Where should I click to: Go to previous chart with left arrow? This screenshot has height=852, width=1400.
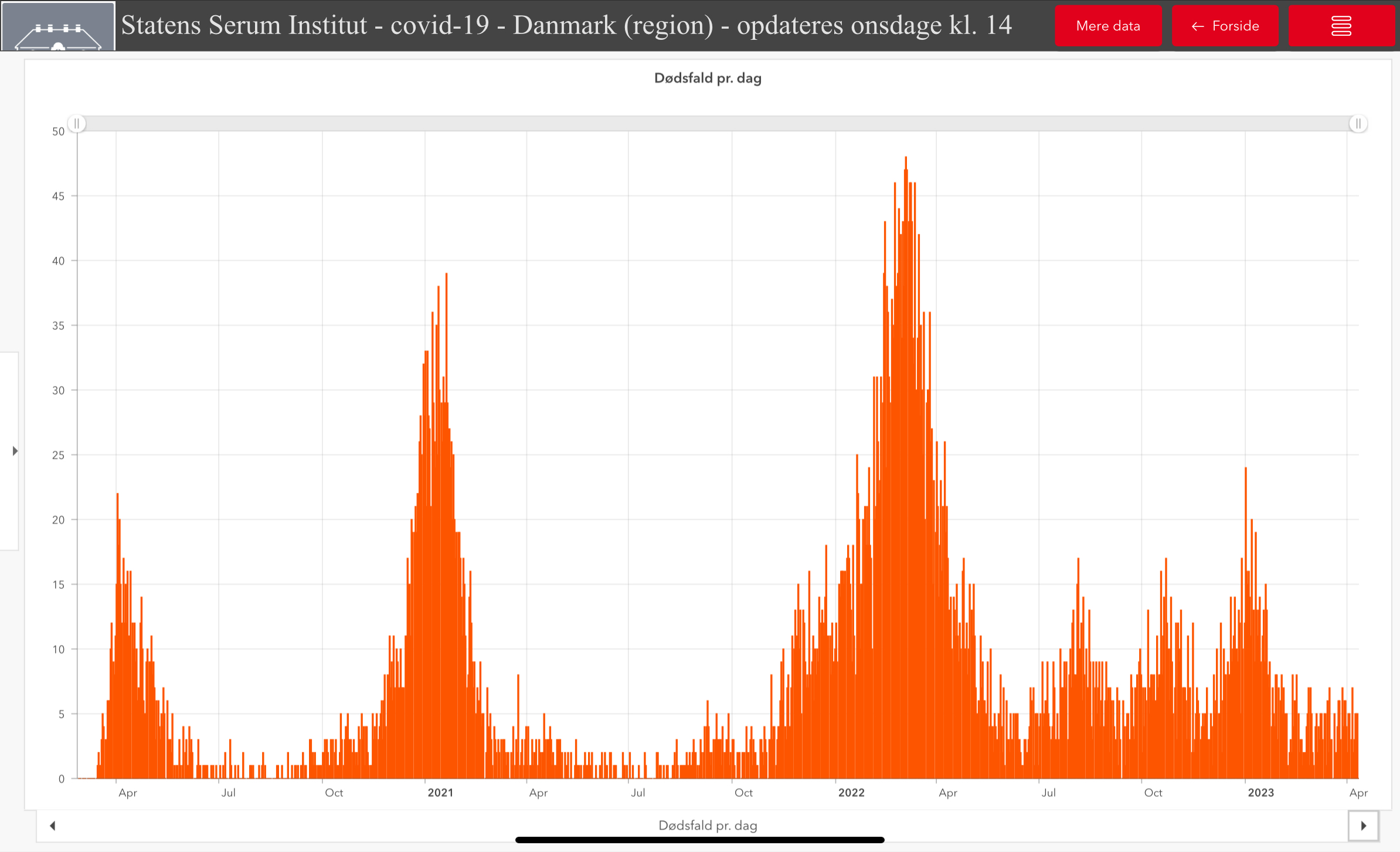point(53,826)
